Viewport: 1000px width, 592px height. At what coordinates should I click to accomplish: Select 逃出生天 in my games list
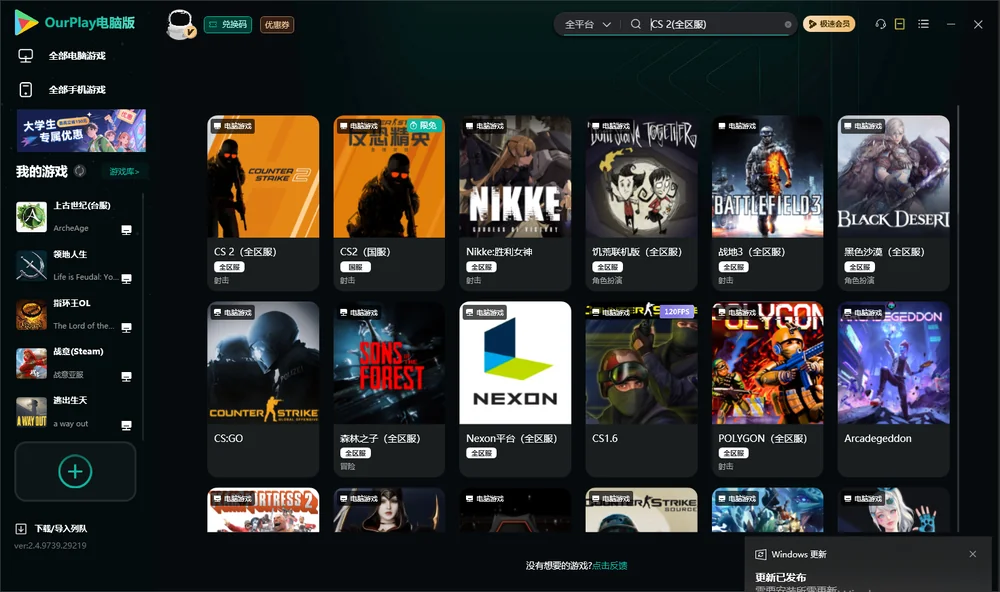(x=75, y=412)
